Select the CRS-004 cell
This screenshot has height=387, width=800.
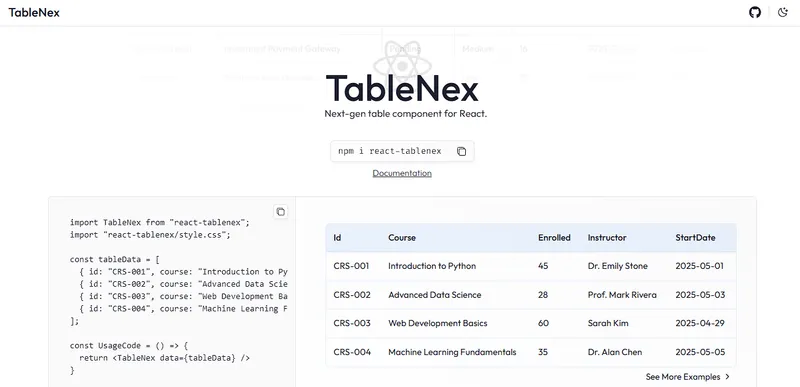pyautogui.click(x=352, y=352)
